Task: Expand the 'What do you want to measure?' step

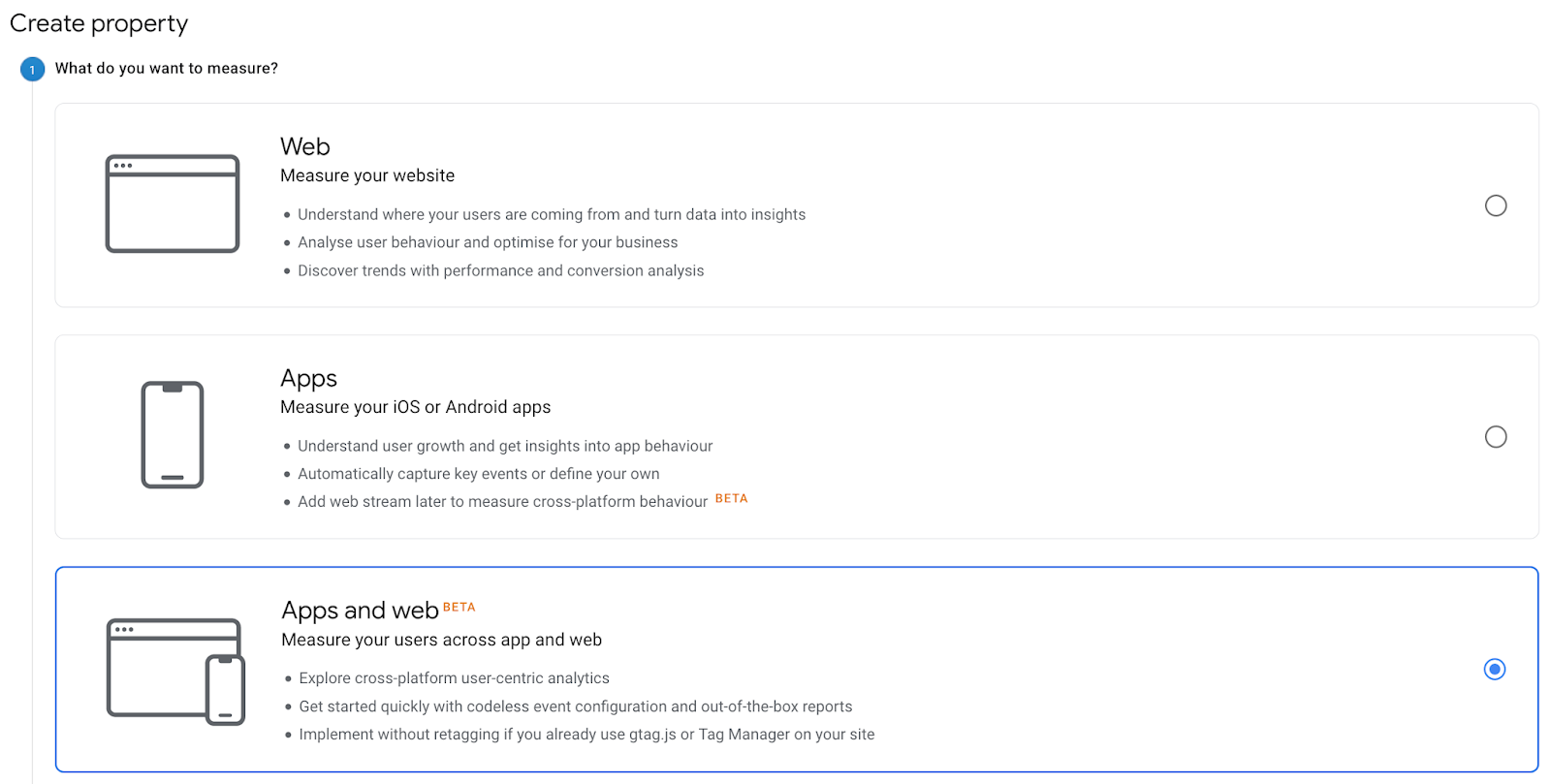Action: point(167,69)
